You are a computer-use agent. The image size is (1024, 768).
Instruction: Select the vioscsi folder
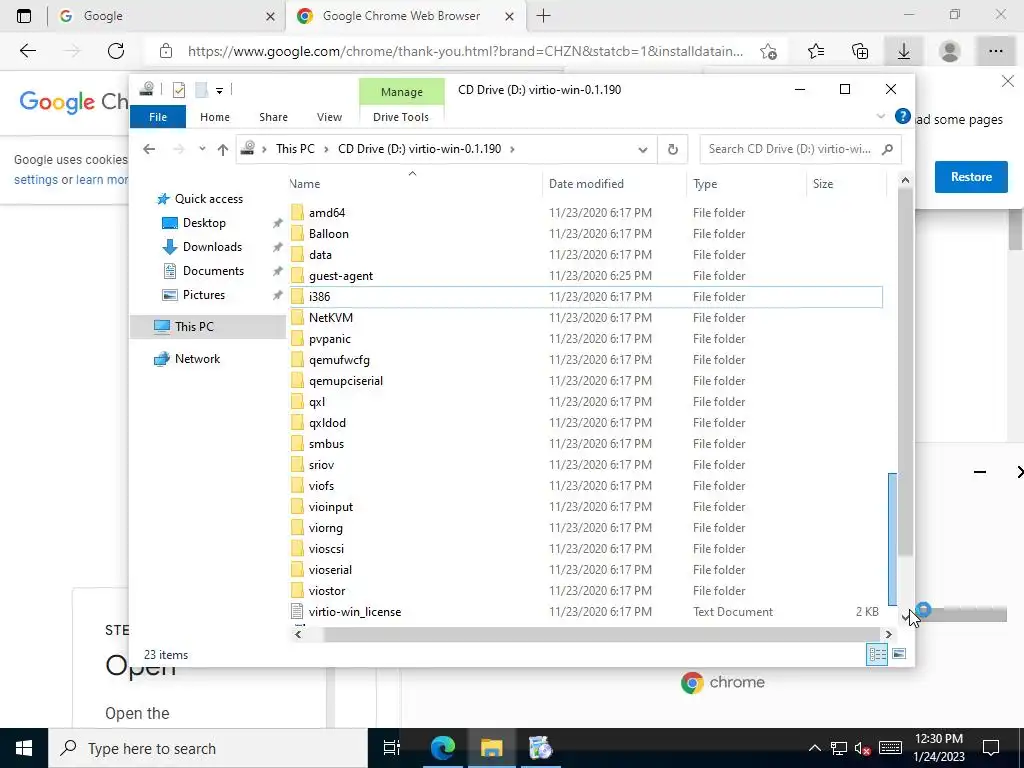coord(326,549)
